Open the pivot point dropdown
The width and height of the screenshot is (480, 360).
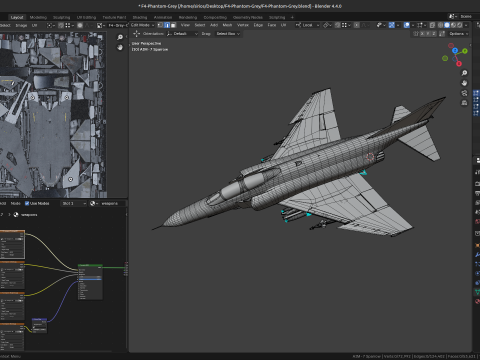pyautogui.click(x=327, y=25)
